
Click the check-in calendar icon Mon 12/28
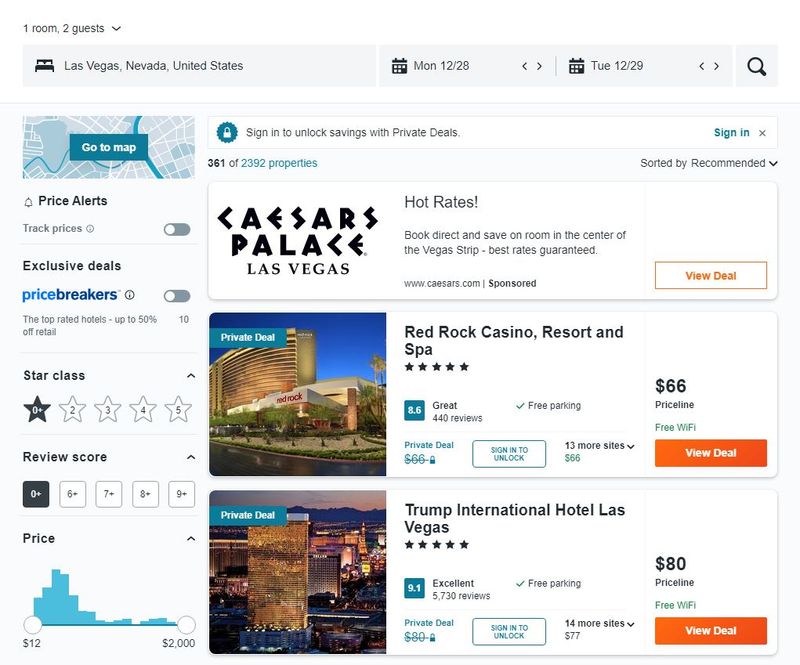(x=399, y=67)
